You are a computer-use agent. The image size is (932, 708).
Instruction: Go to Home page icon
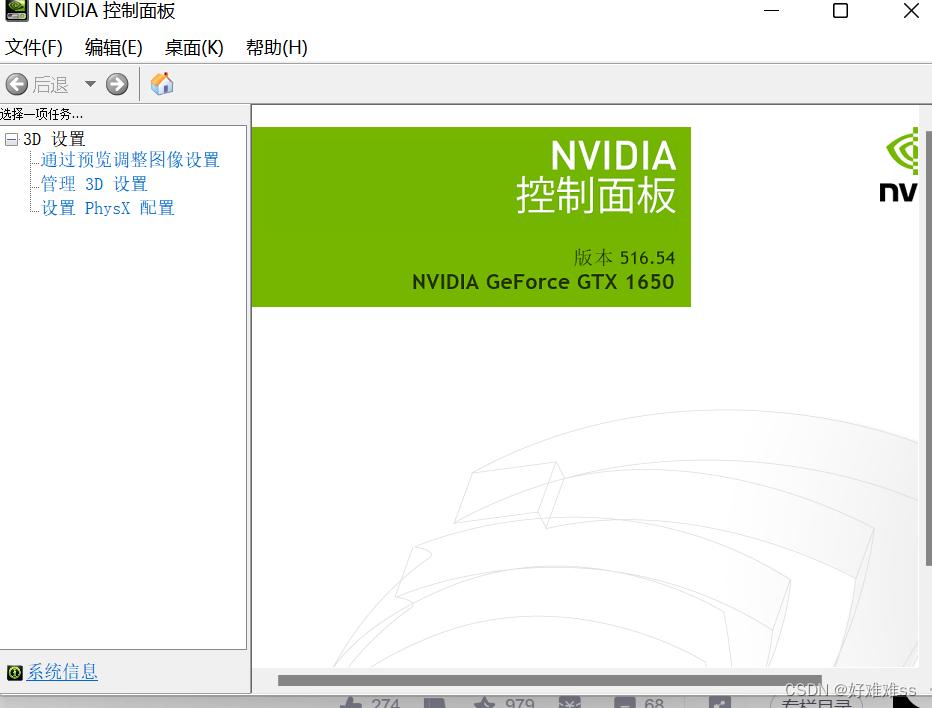162,84
